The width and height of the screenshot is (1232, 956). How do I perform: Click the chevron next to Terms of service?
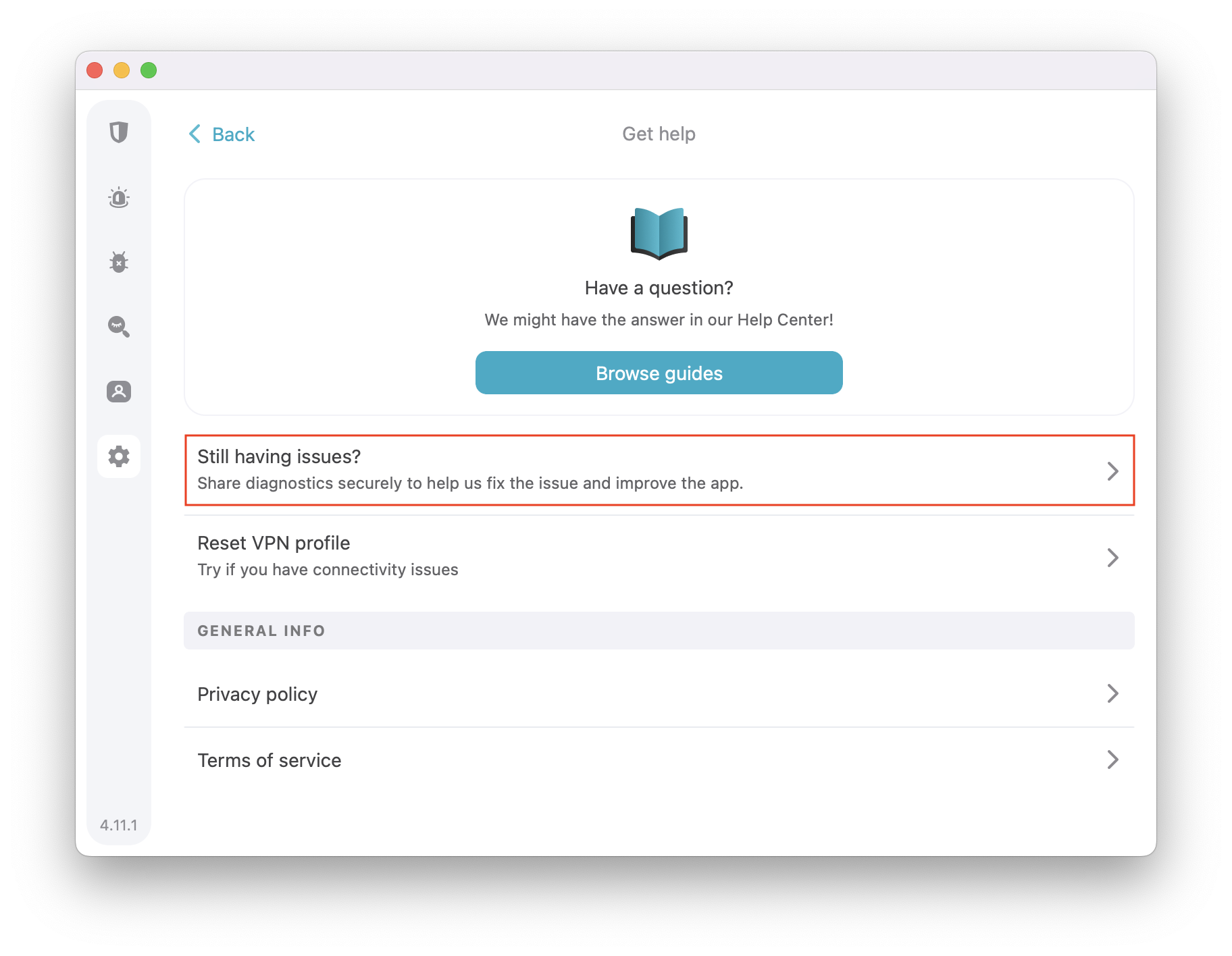click(x=1112, y=760)
